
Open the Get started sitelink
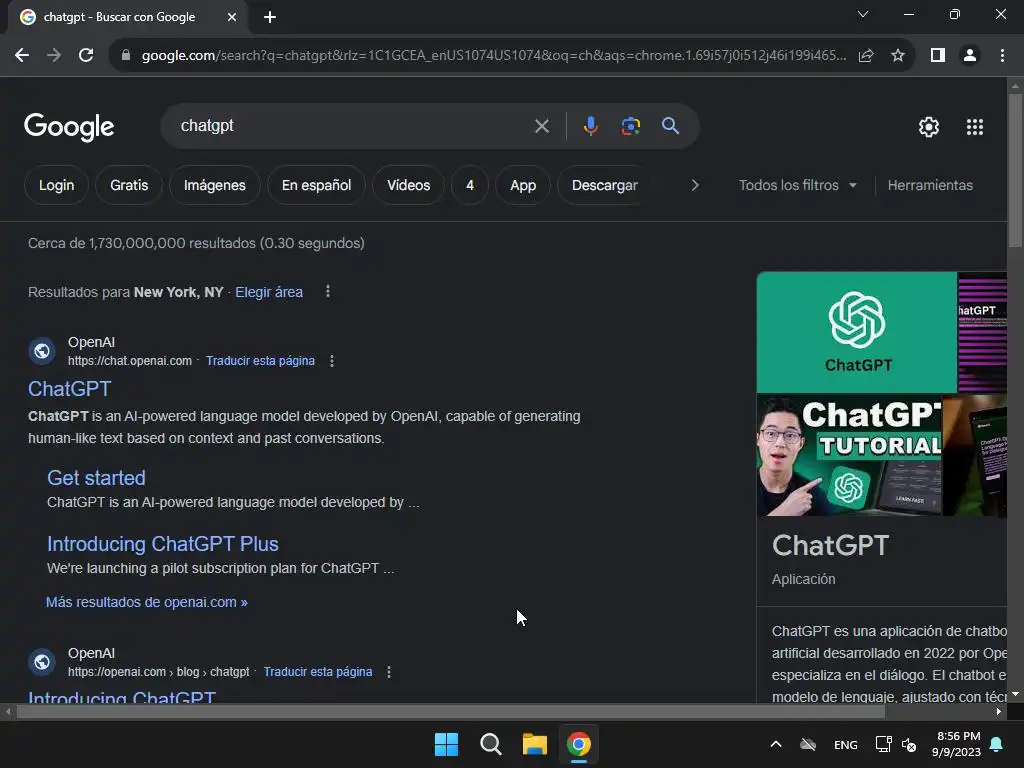point(96,478)
